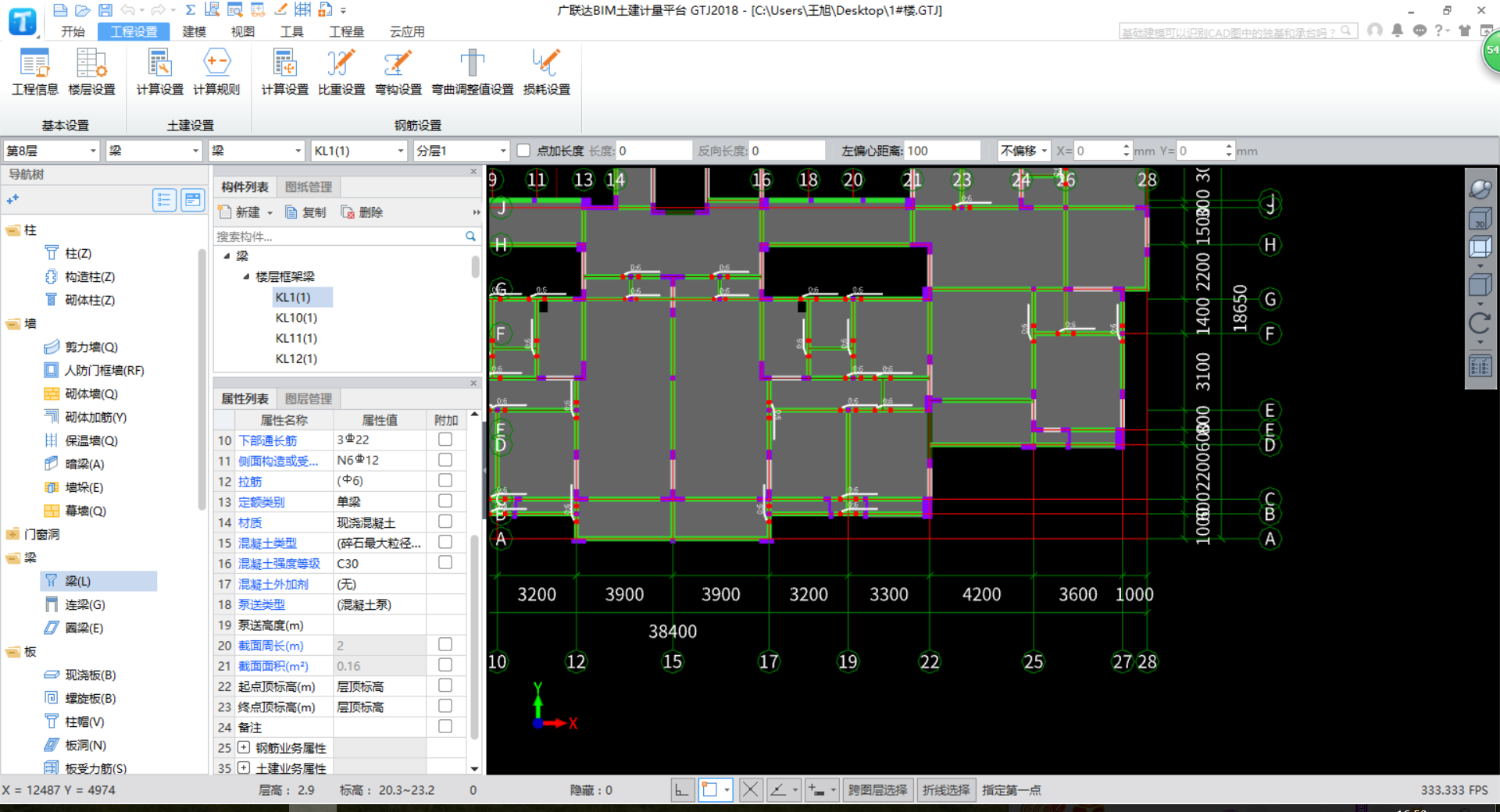Open the 分层1 layer dropdown
The width and height of the screenshot is (1500, 812).
pos(461,151)
